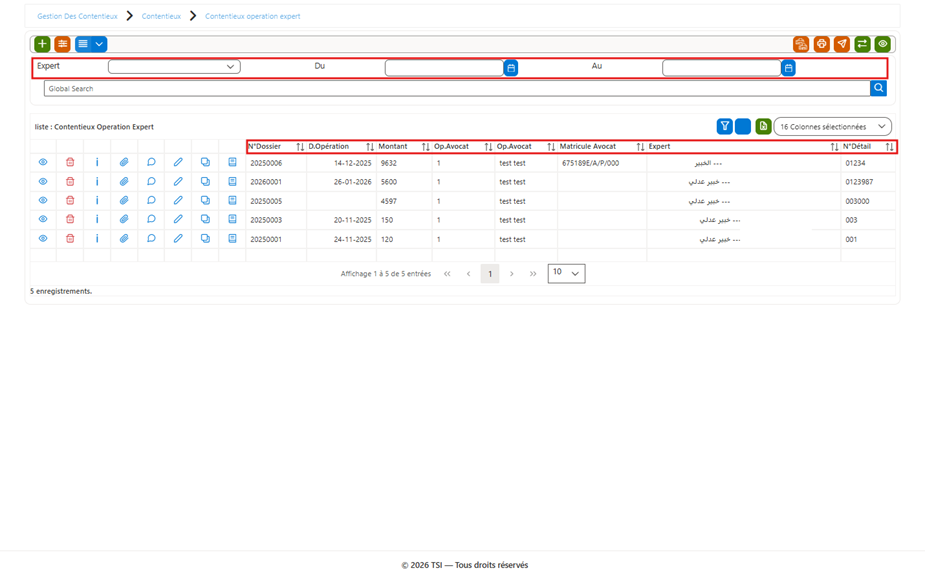Screen dimensions: 925x577
Task: Duplicate row 20260001 with copy icon
Action: [x=205, y=181]
